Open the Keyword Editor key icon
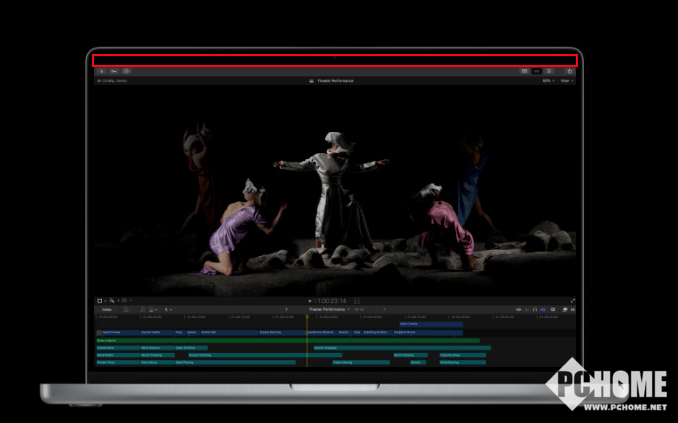Image resolution: width=678 pixels, height=423 pixels. pyautogui.click(x=114, y=71)
